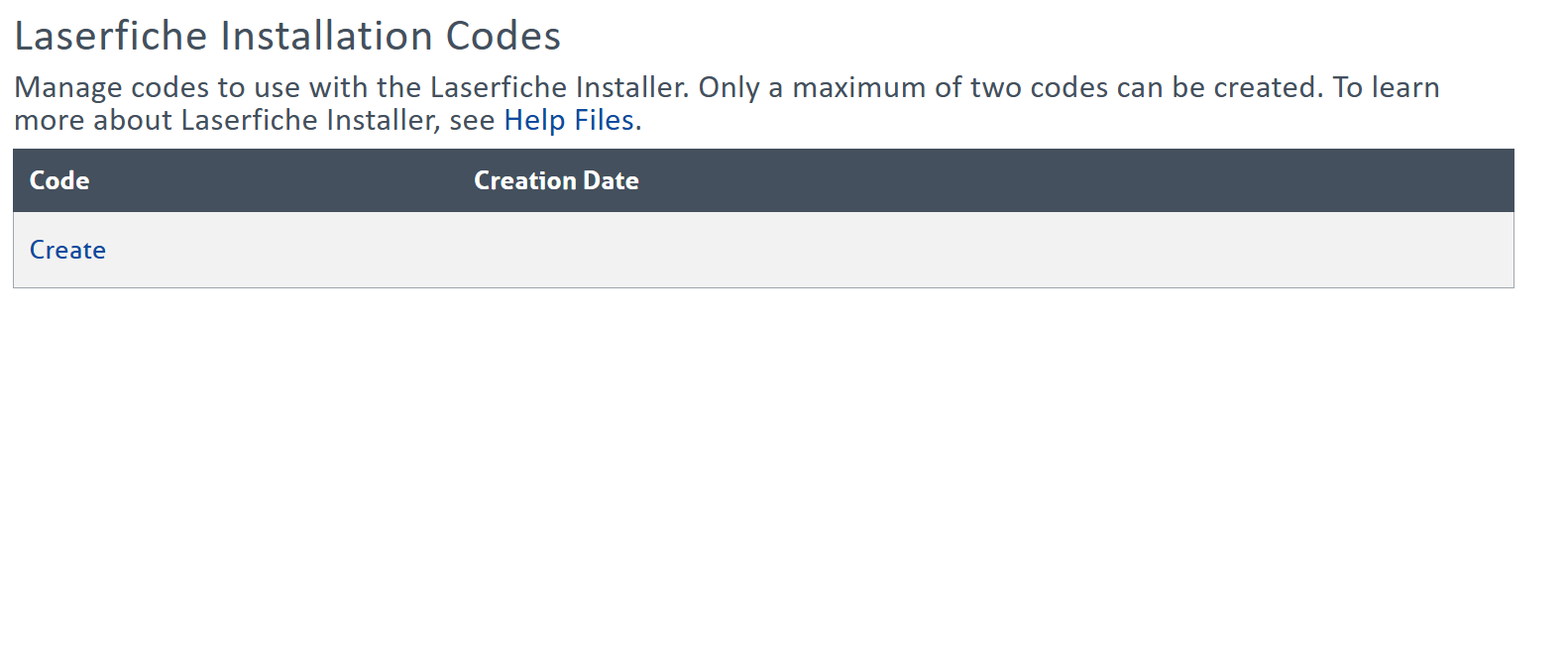Click the Laserfiche Installation Codes heading
The height and width of the screenshot is (654, 1568).
click(x=287, y=37)
